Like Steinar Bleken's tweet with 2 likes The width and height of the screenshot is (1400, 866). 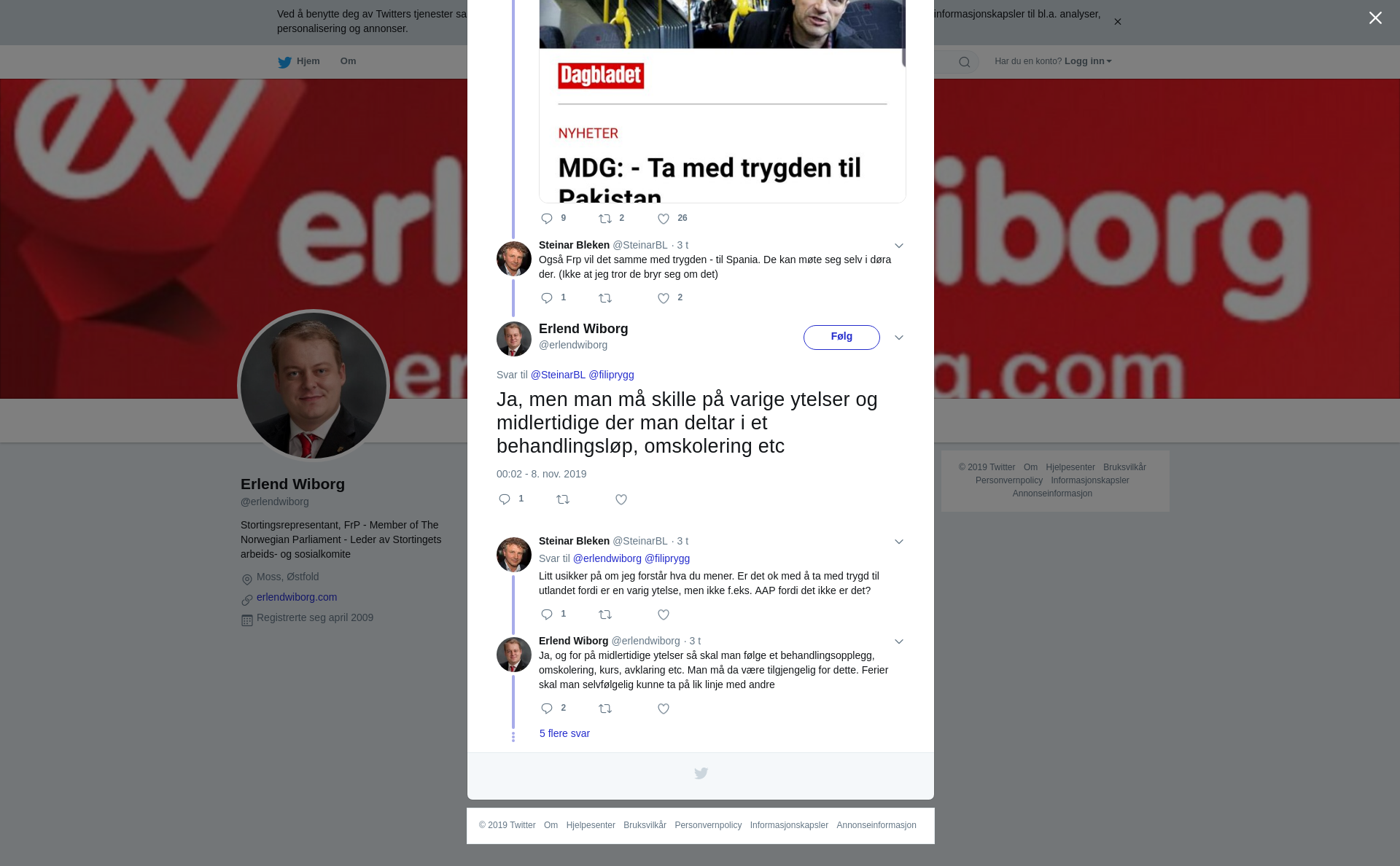point(664,298)
